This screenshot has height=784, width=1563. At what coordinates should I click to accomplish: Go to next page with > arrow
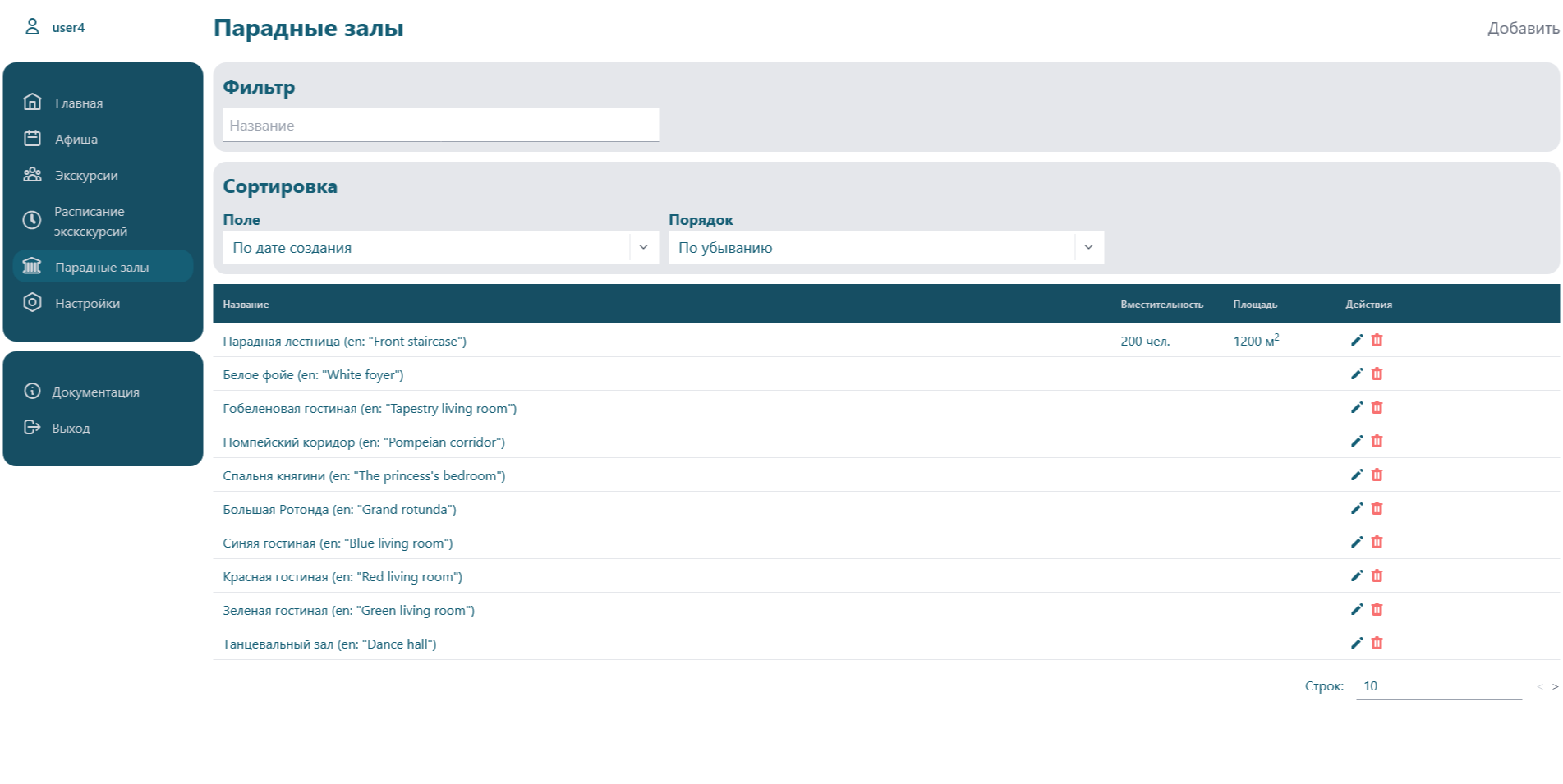[x=1554, y=686]
